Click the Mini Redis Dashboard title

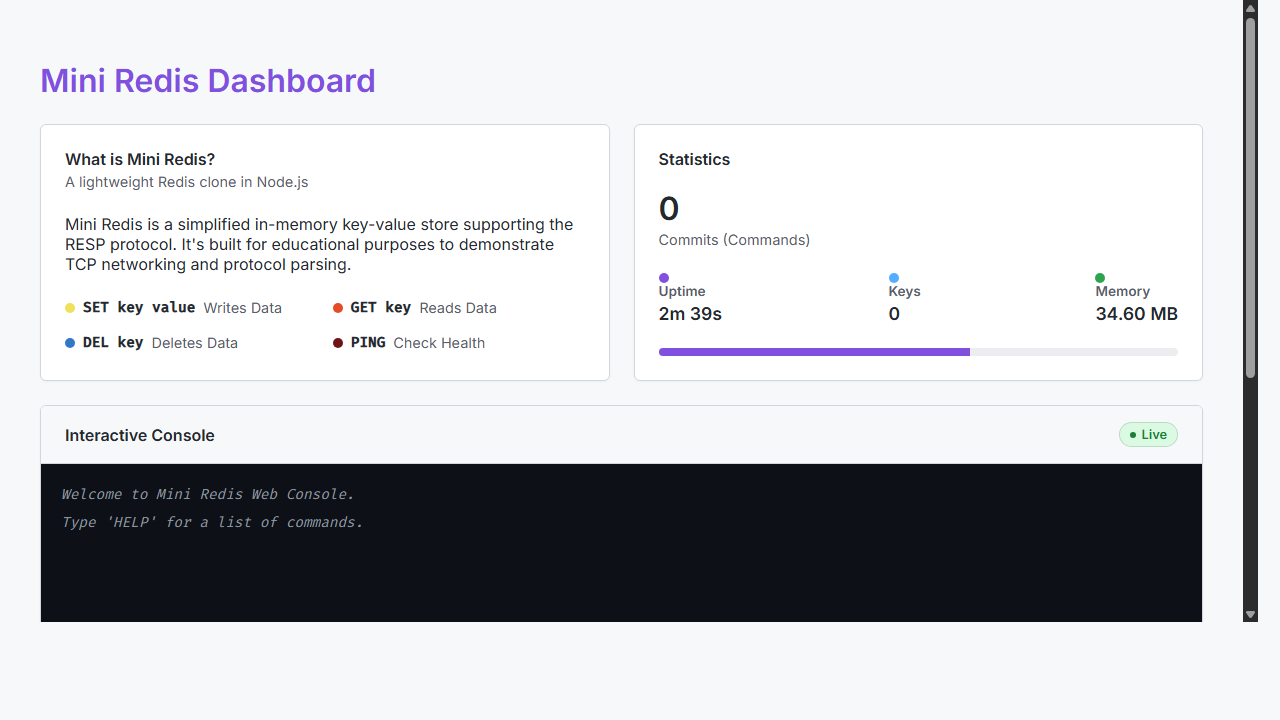208,81
